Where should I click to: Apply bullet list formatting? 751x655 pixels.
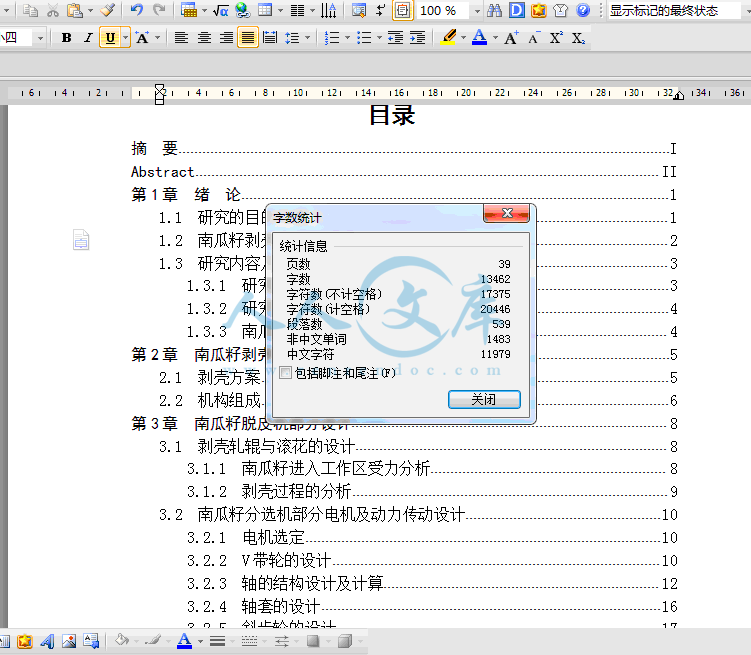click(x=364, y=37)
